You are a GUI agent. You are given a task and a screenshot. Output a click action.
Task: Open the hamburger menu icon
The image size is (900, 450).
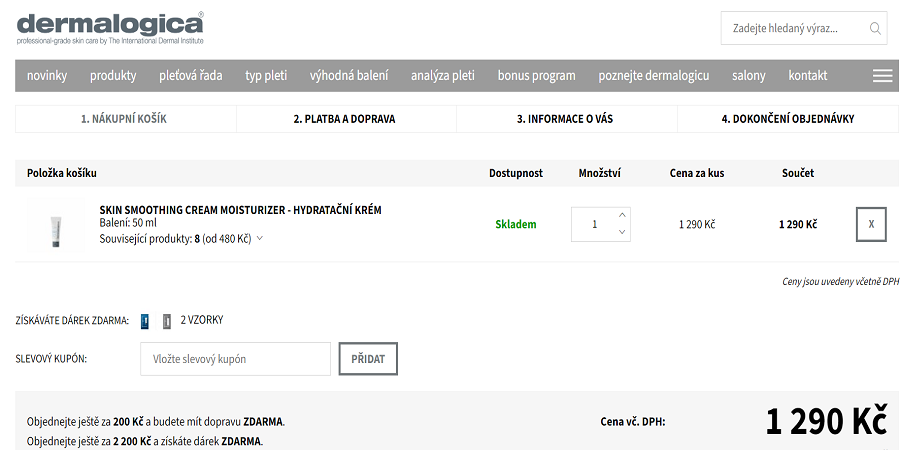click(882, 76)
